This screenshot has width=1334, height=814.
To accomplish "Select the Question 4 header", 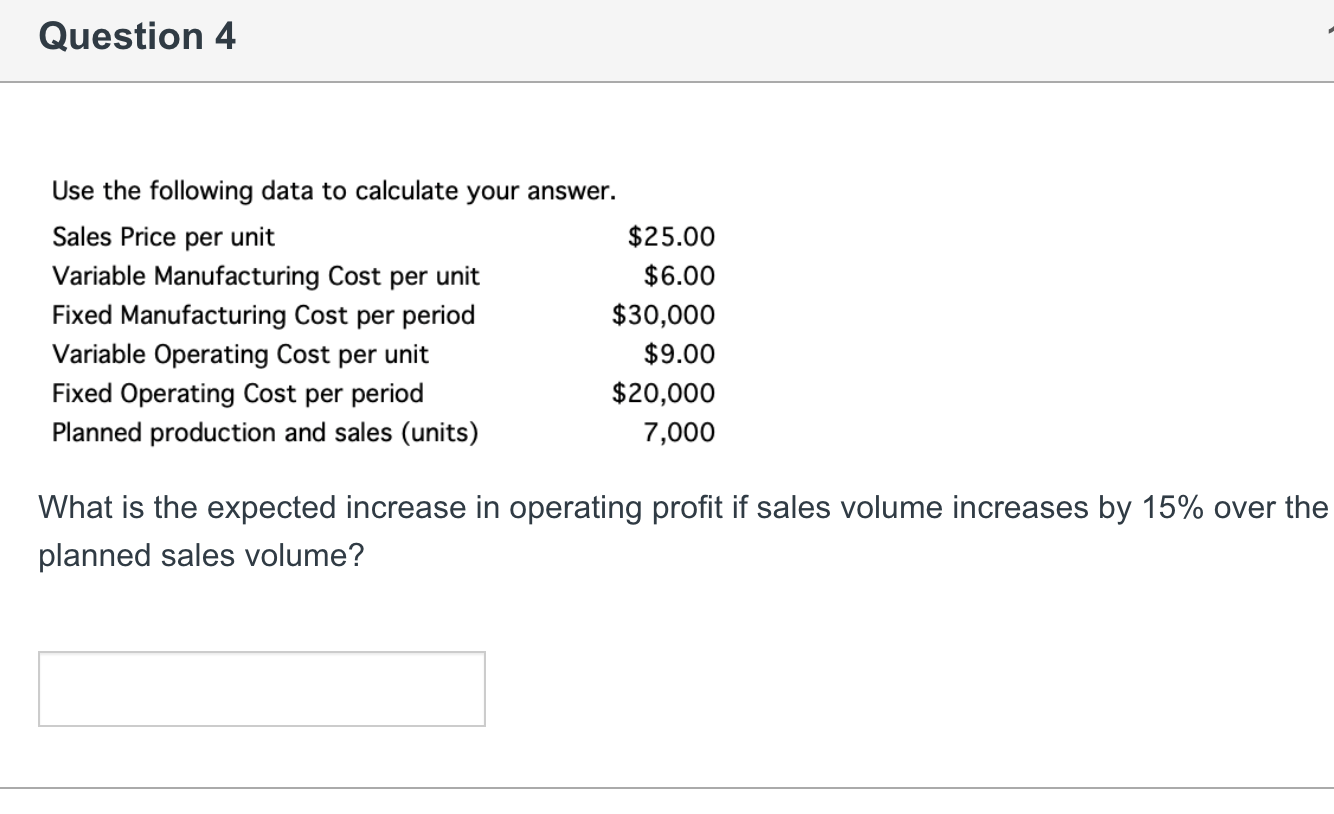I will tap(136, 36).
